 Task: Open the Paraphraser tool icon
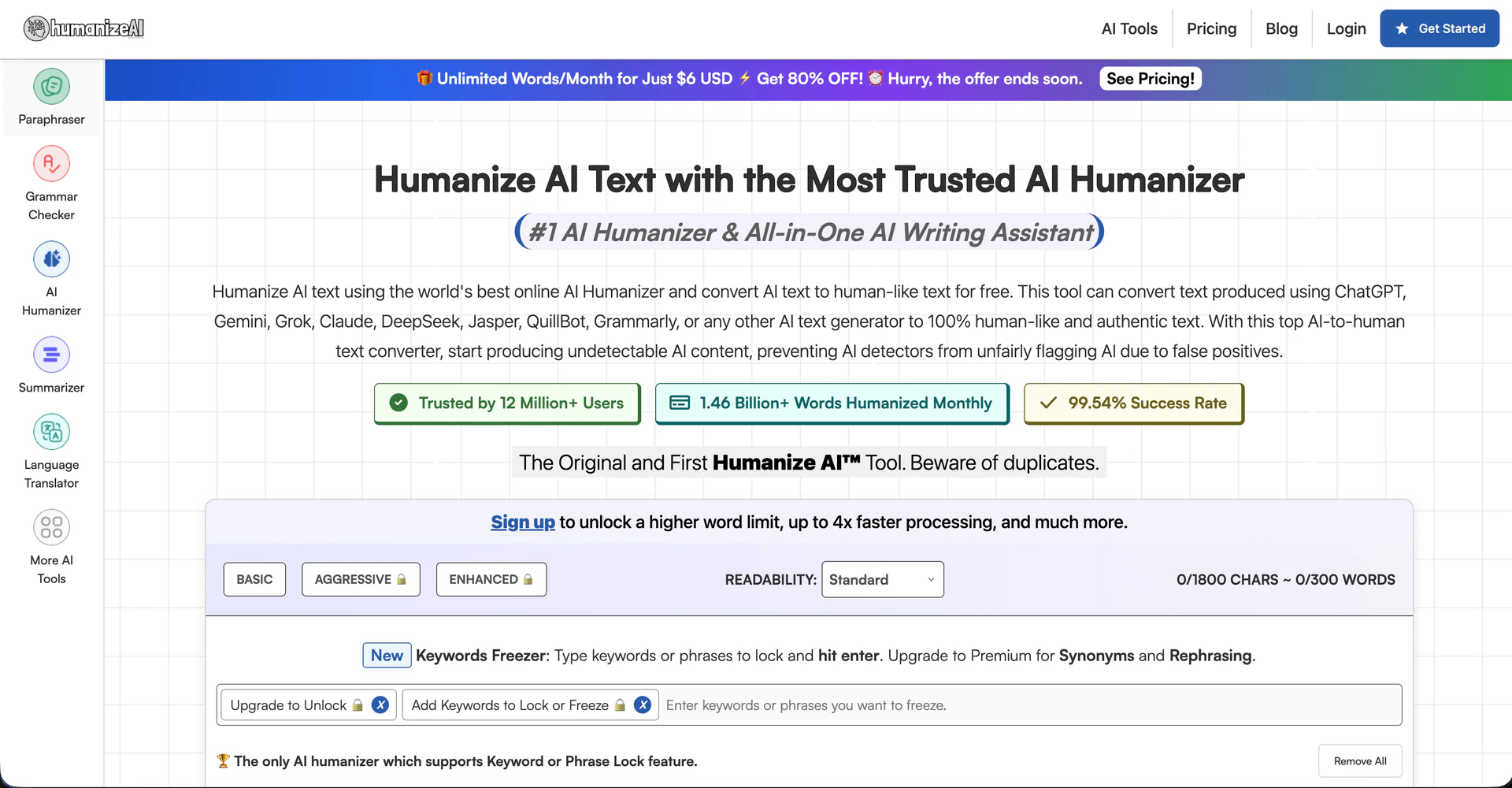(51, 87)
